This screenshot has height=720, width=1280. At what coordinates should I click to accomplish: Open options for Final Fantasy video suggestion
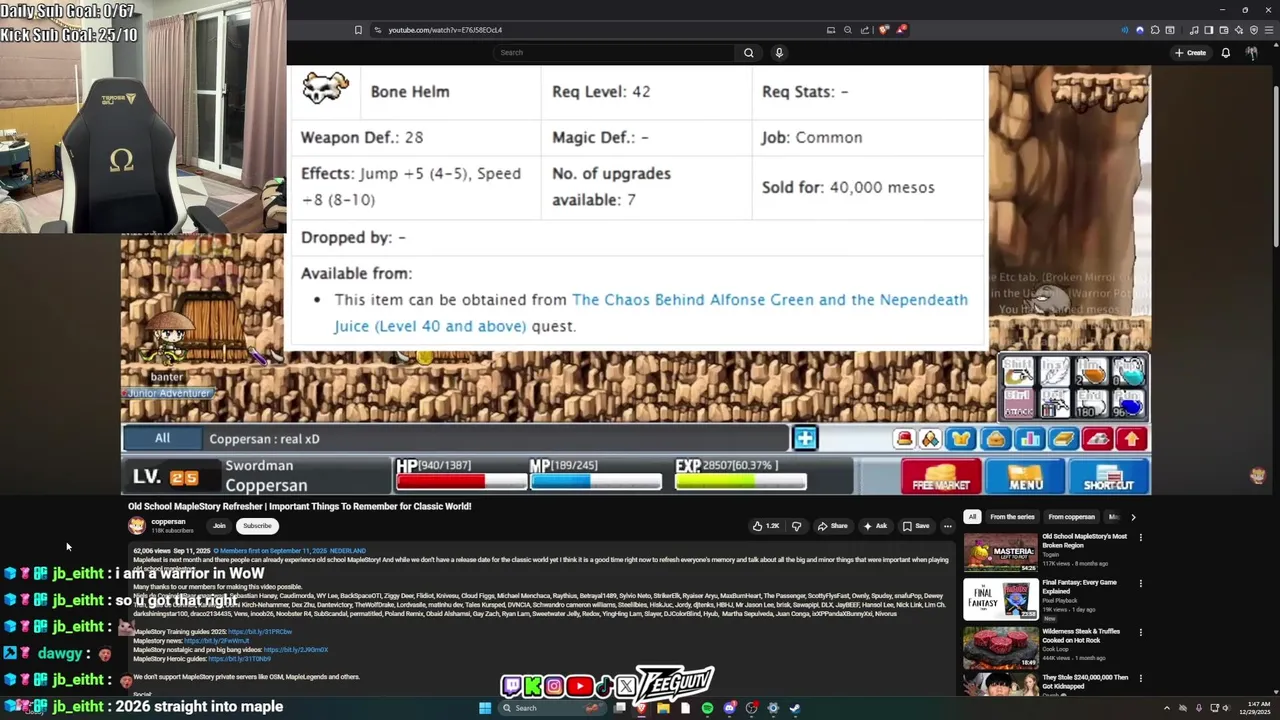1140,583
